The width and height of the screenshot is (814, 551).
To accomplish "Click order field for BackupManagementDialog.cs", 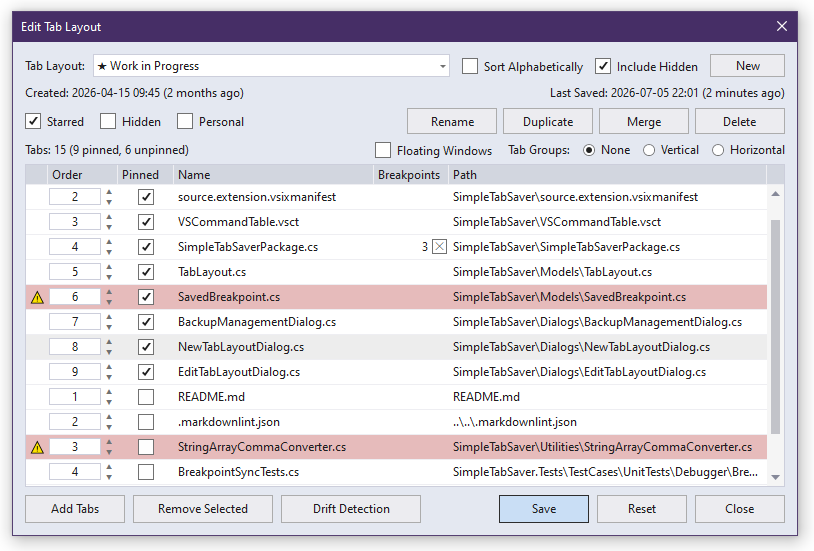I will pos(75,322).
